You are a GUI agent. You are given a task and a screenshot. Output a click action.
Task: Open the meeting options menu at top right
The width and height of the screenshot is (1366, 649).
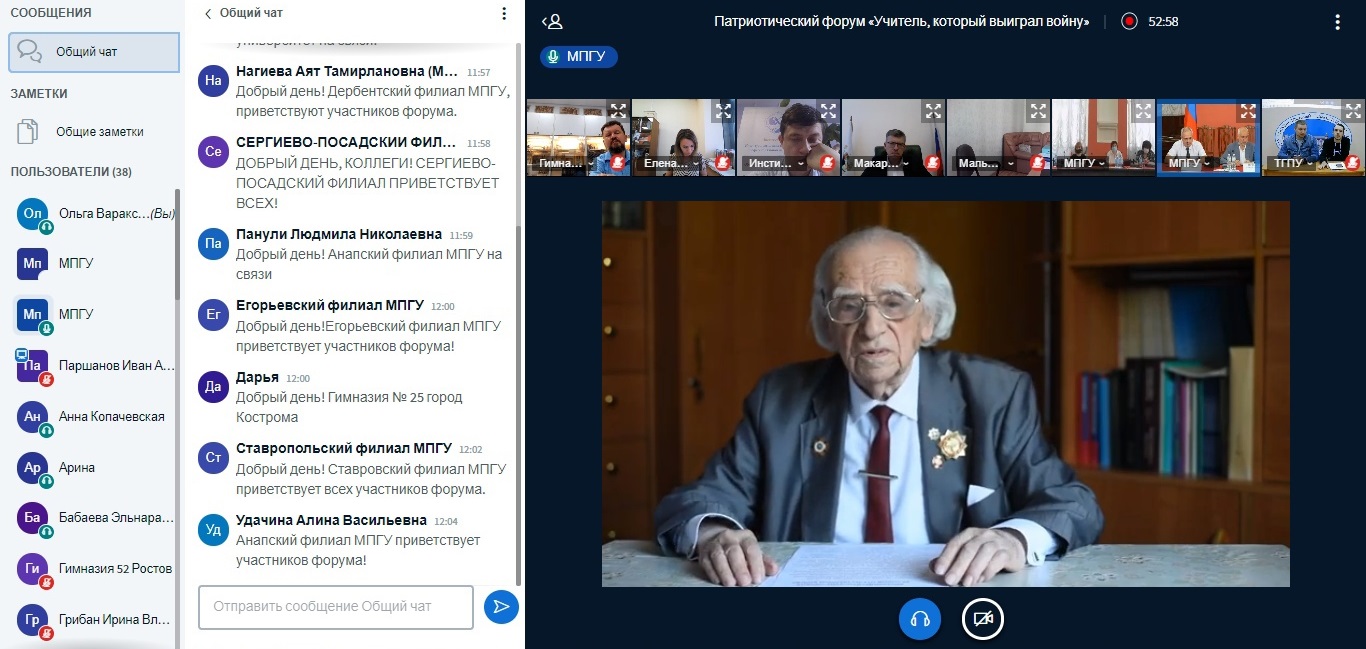pyautogui.click(x=1337, y=22)
